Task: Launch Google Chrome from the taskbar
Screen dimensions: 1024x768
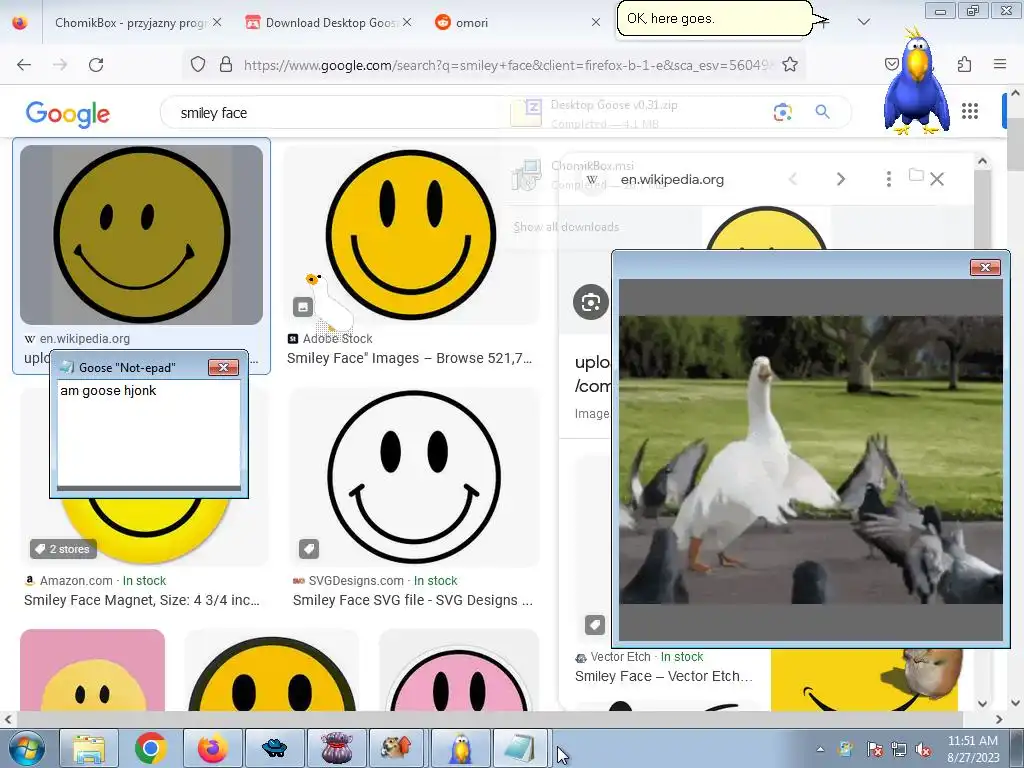Action: (x=151, y=748)
